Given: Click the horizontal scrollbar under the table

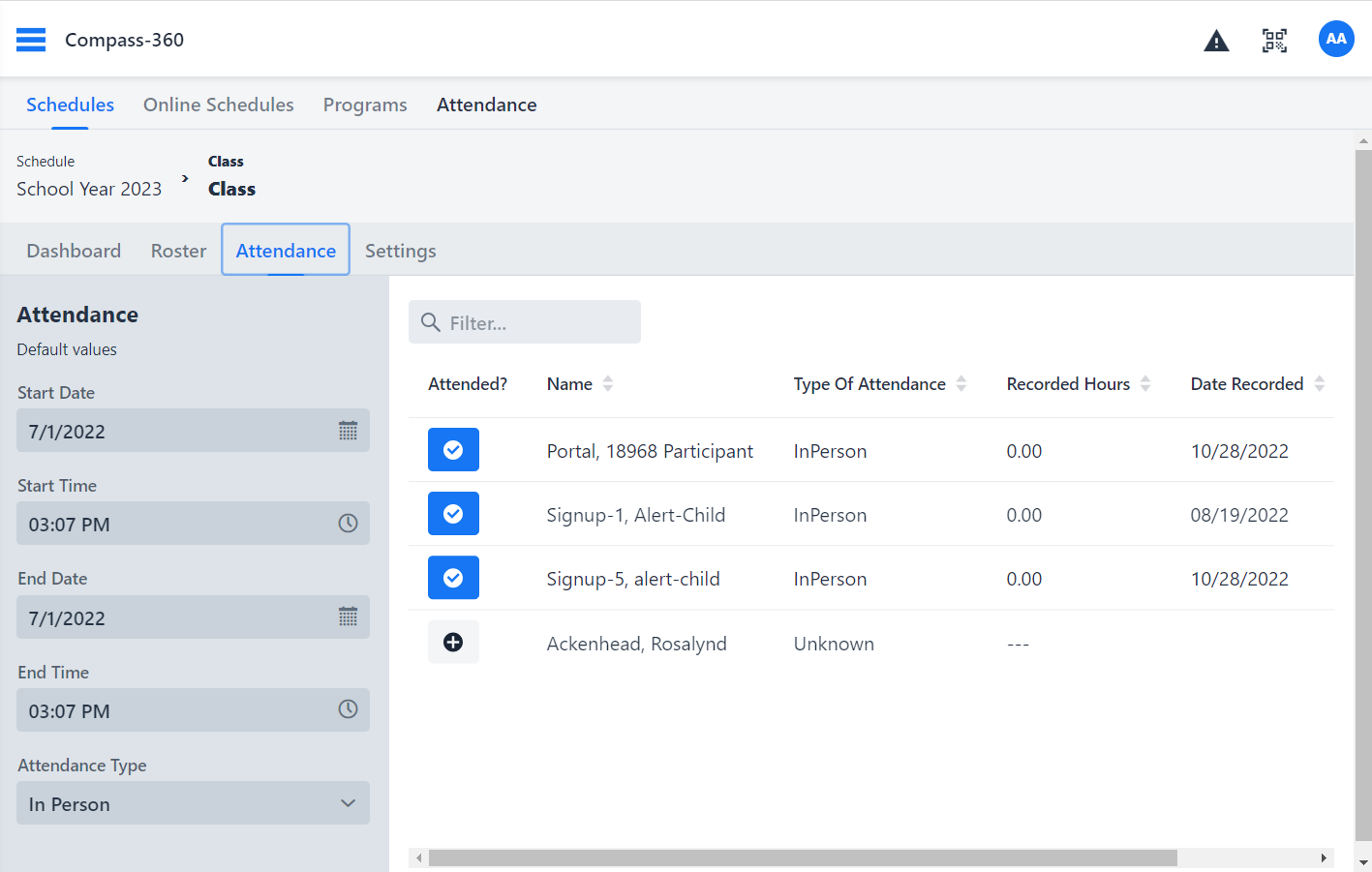Looking at the screenshot, I should [802, 858].
